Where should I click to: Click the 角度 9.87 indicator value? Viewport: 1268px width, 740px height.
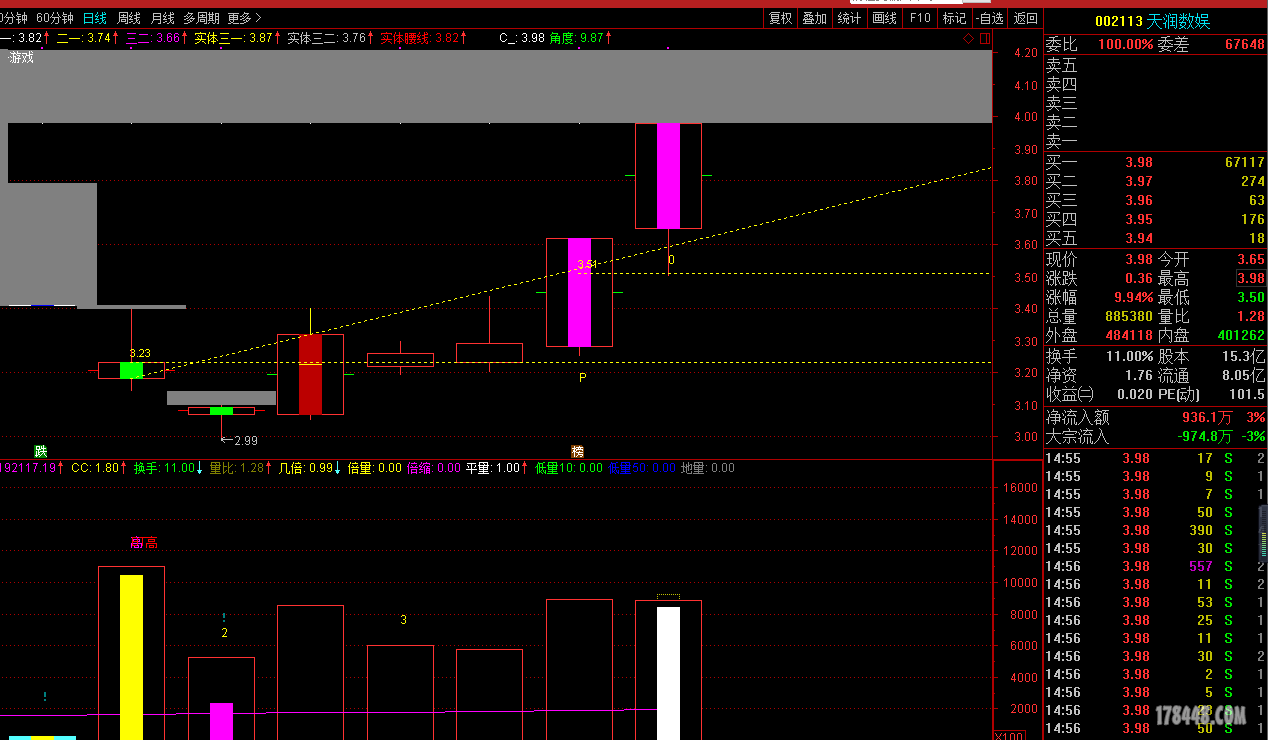(x=581, y=38)
